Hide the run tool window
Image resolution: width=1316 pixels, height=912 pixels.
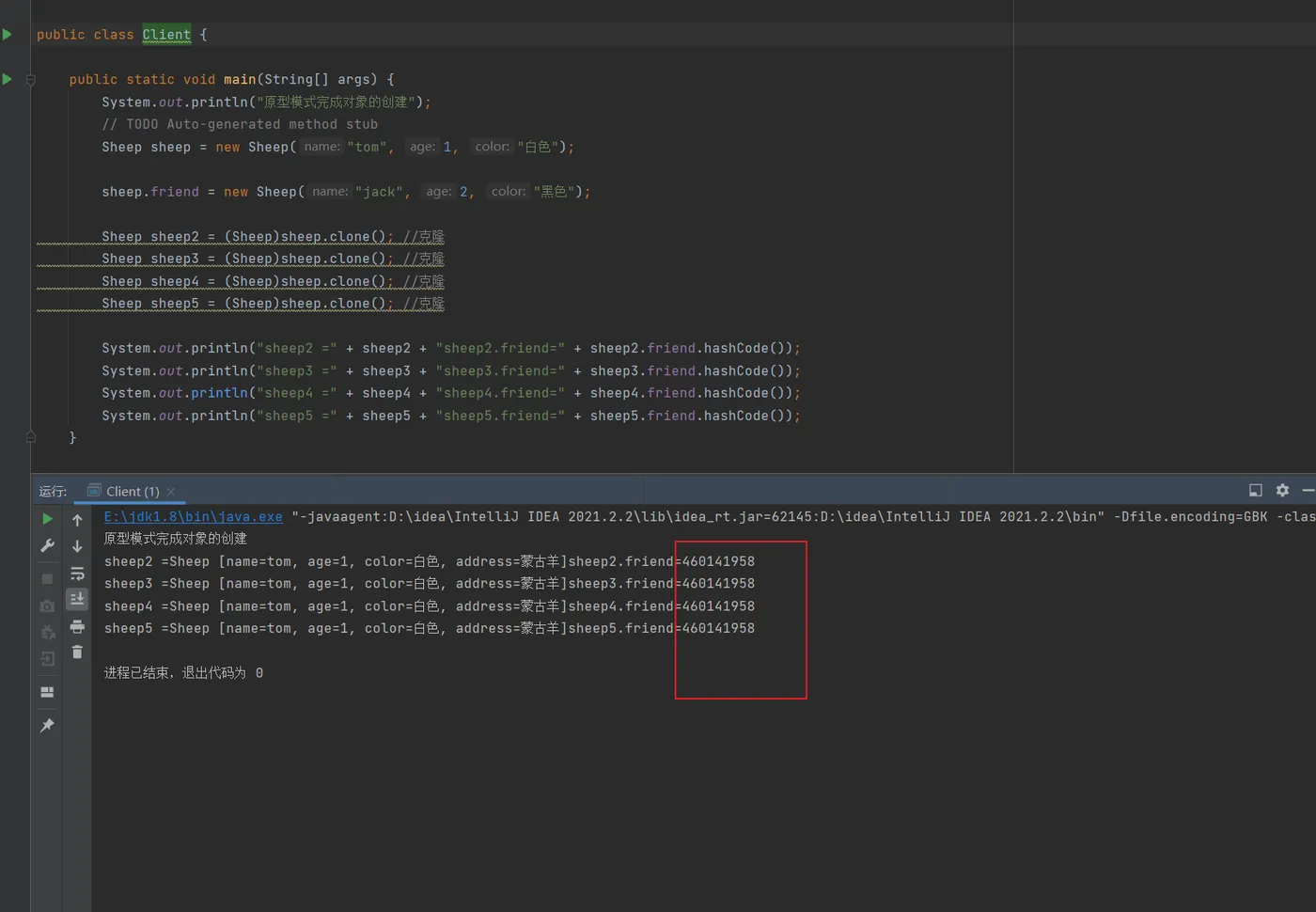(1308, 490)
